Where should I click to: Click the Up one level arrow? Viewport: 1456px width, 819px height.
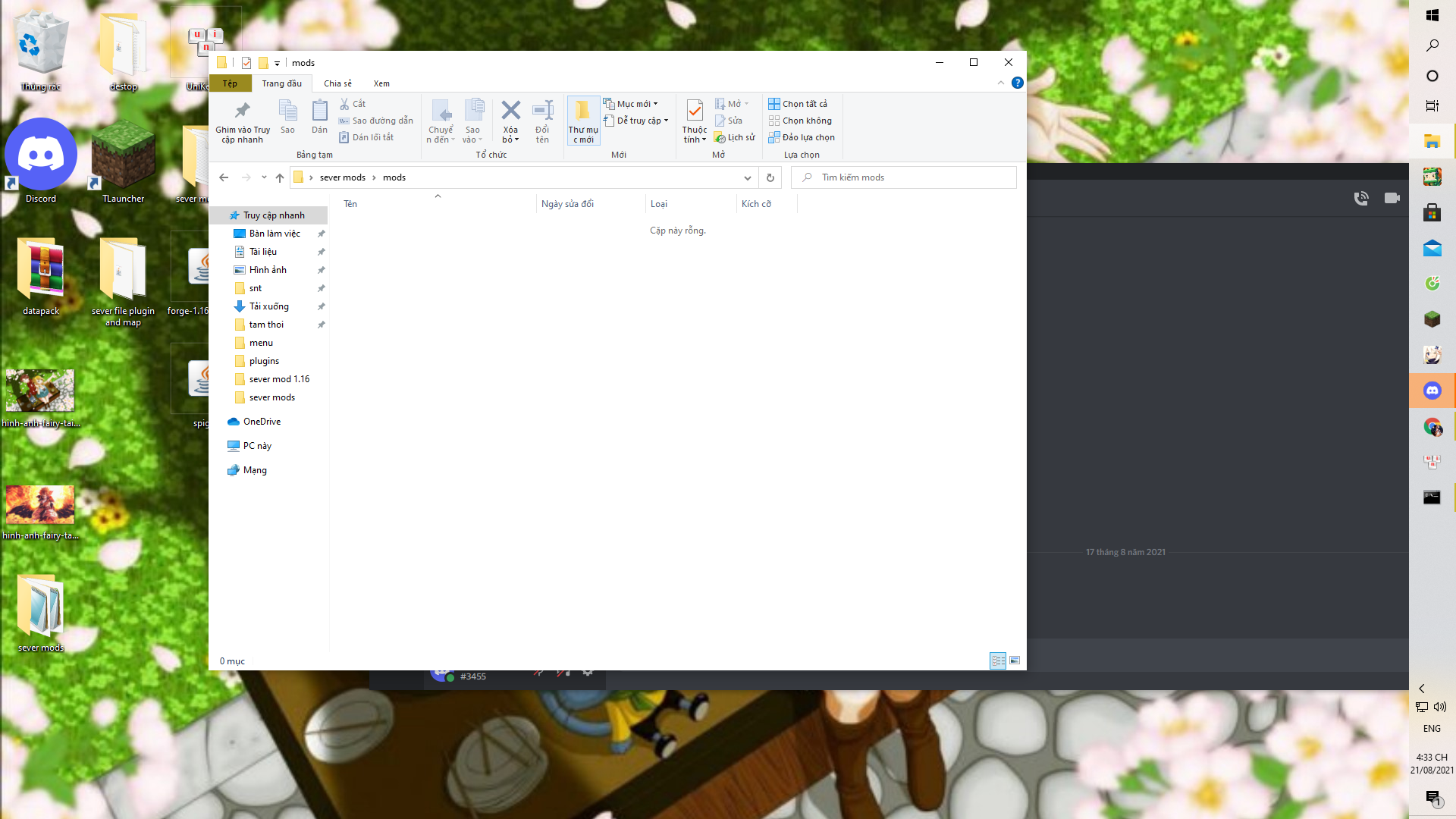click(280, 177)
